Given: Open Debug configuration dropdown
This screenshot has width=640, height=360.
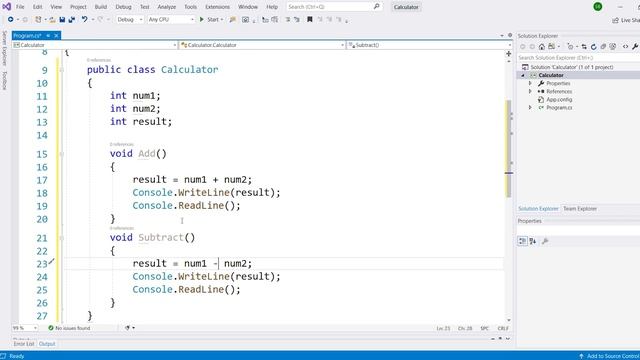Looking at the screenshot, I should tap(130, 19).
